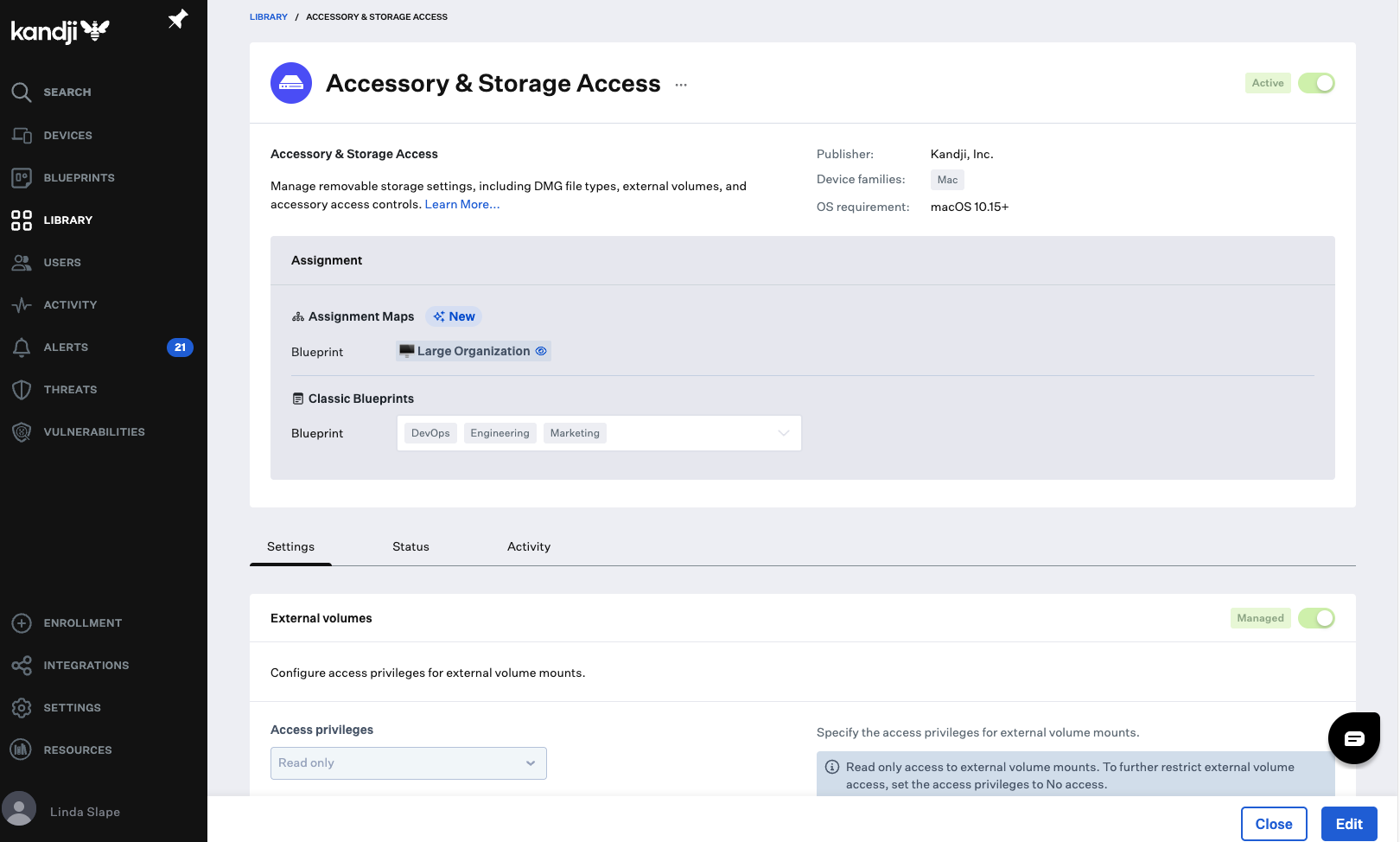Click the info icon in the Read only note
Viewport: 1400px width, 842px height.
(x=832, y=767)
